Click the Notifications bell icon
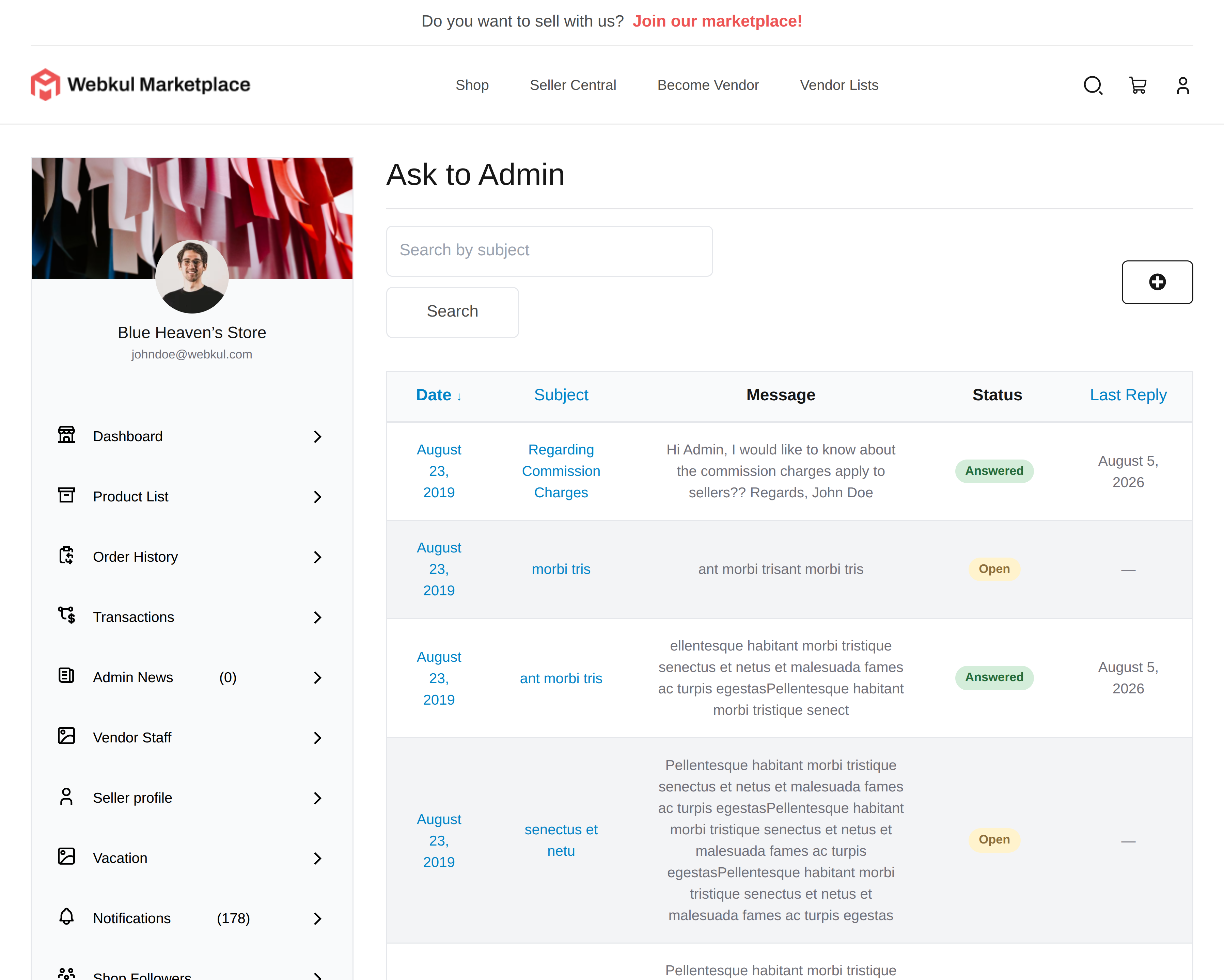The width and height of the screenshot is (1224, 980). click(66, 916)
